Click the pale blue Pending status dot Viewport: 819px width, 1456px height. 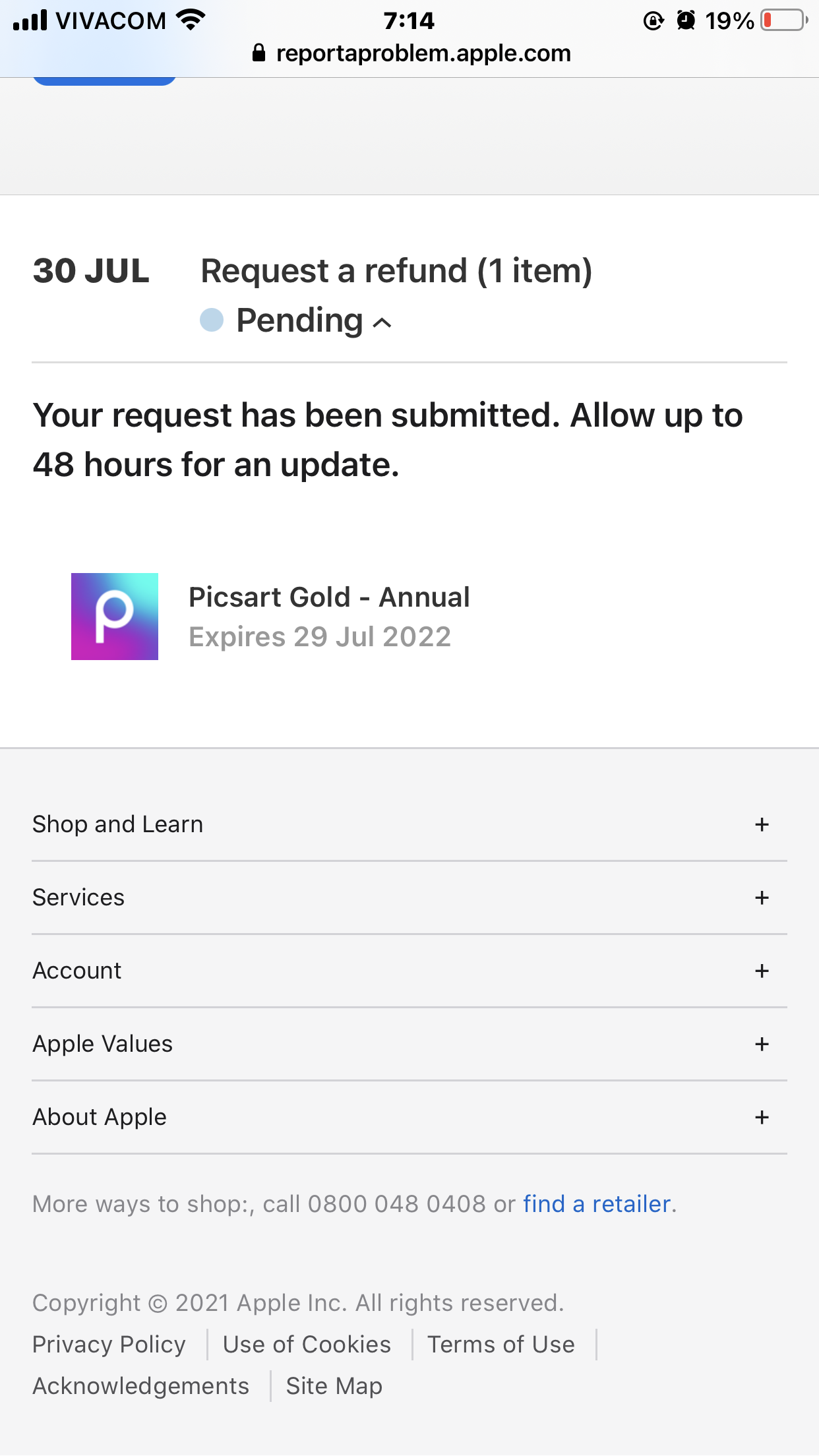click(x=212, y=320)
